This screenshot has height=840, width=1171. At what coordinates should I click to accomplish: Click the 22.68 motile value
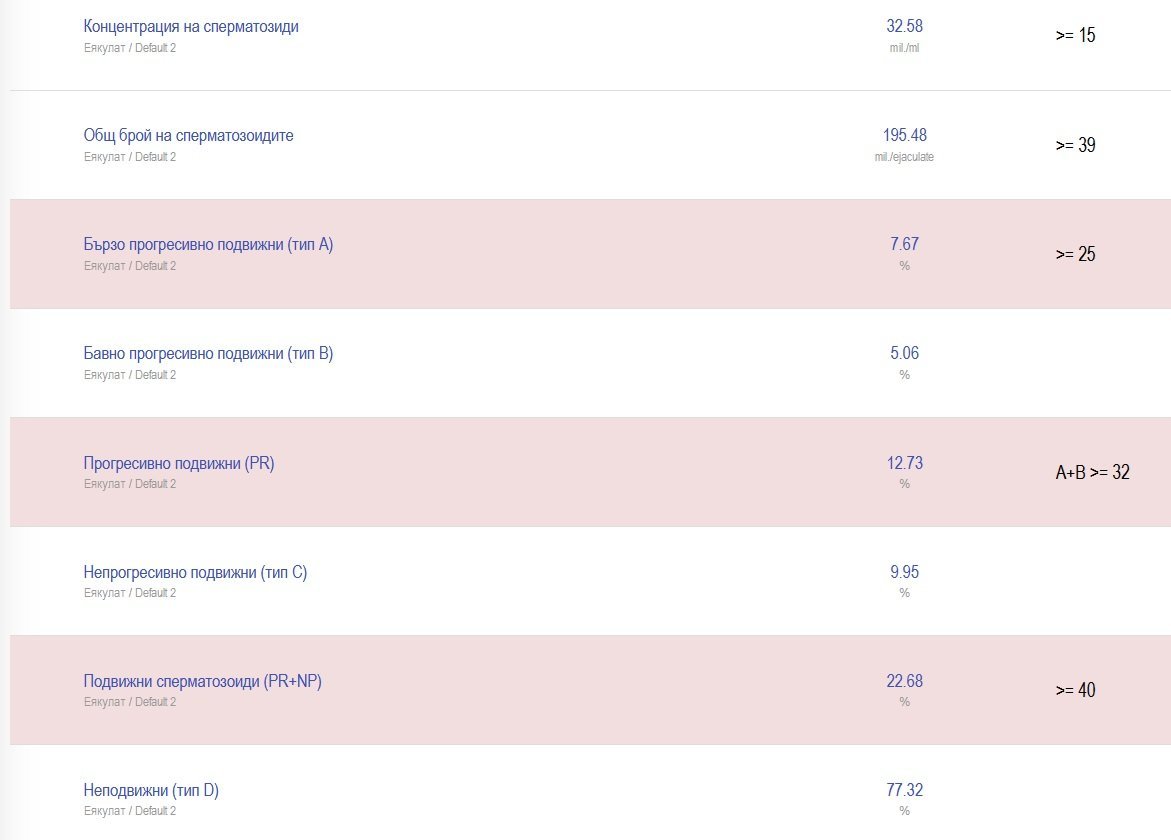coord(904,681)
